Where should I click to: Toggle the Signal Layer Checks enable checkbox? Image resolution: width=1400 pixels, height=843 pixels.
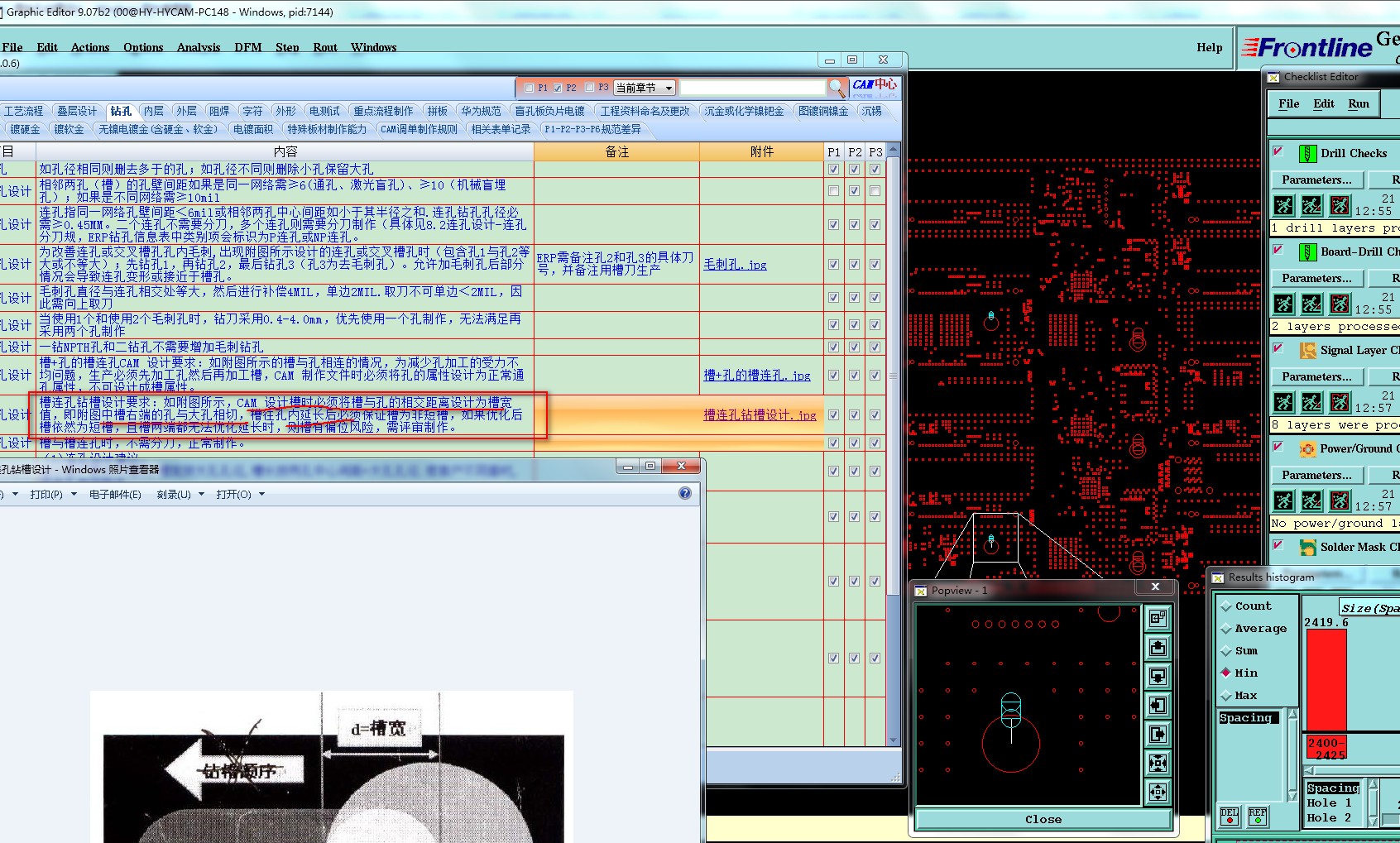coord(1278,348)
